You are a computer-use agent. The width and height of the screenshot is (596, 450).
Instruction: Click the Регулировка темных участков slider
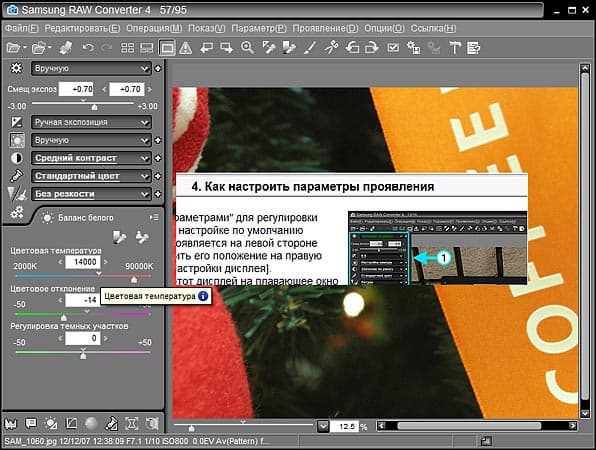click(x=83, y=353)
